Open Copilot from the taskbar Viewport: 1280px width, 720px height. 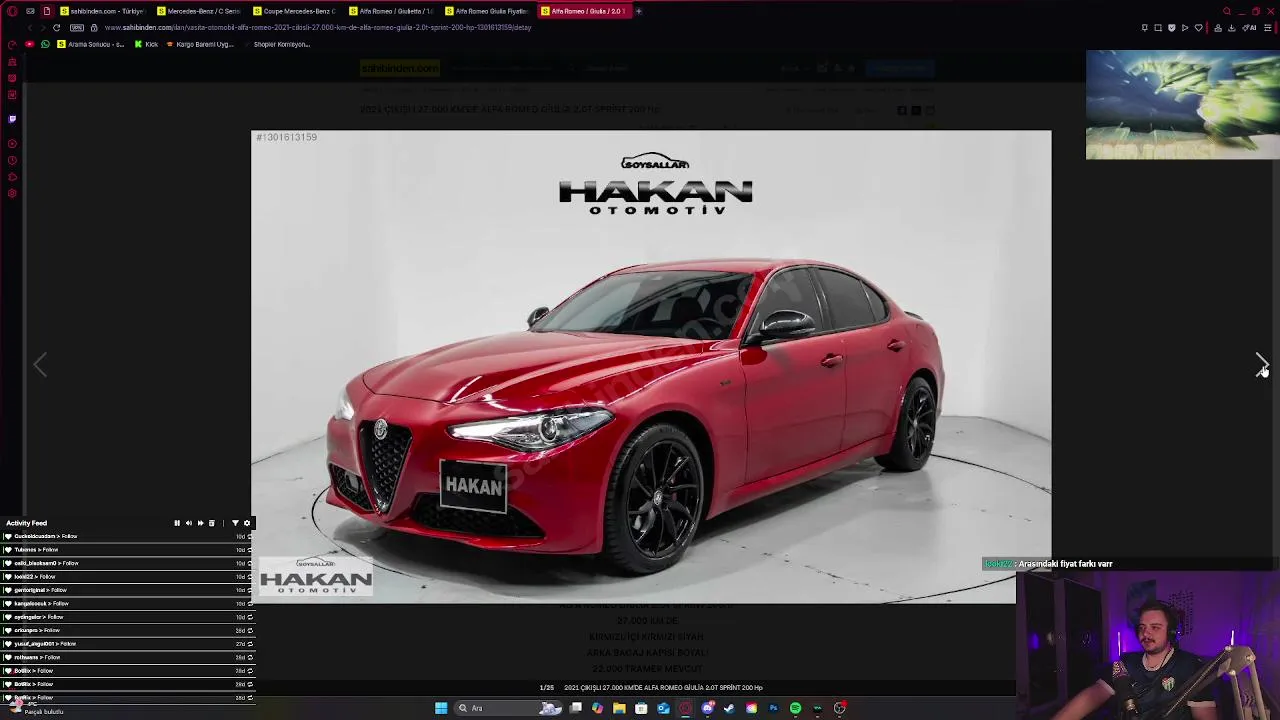point(597,708)
